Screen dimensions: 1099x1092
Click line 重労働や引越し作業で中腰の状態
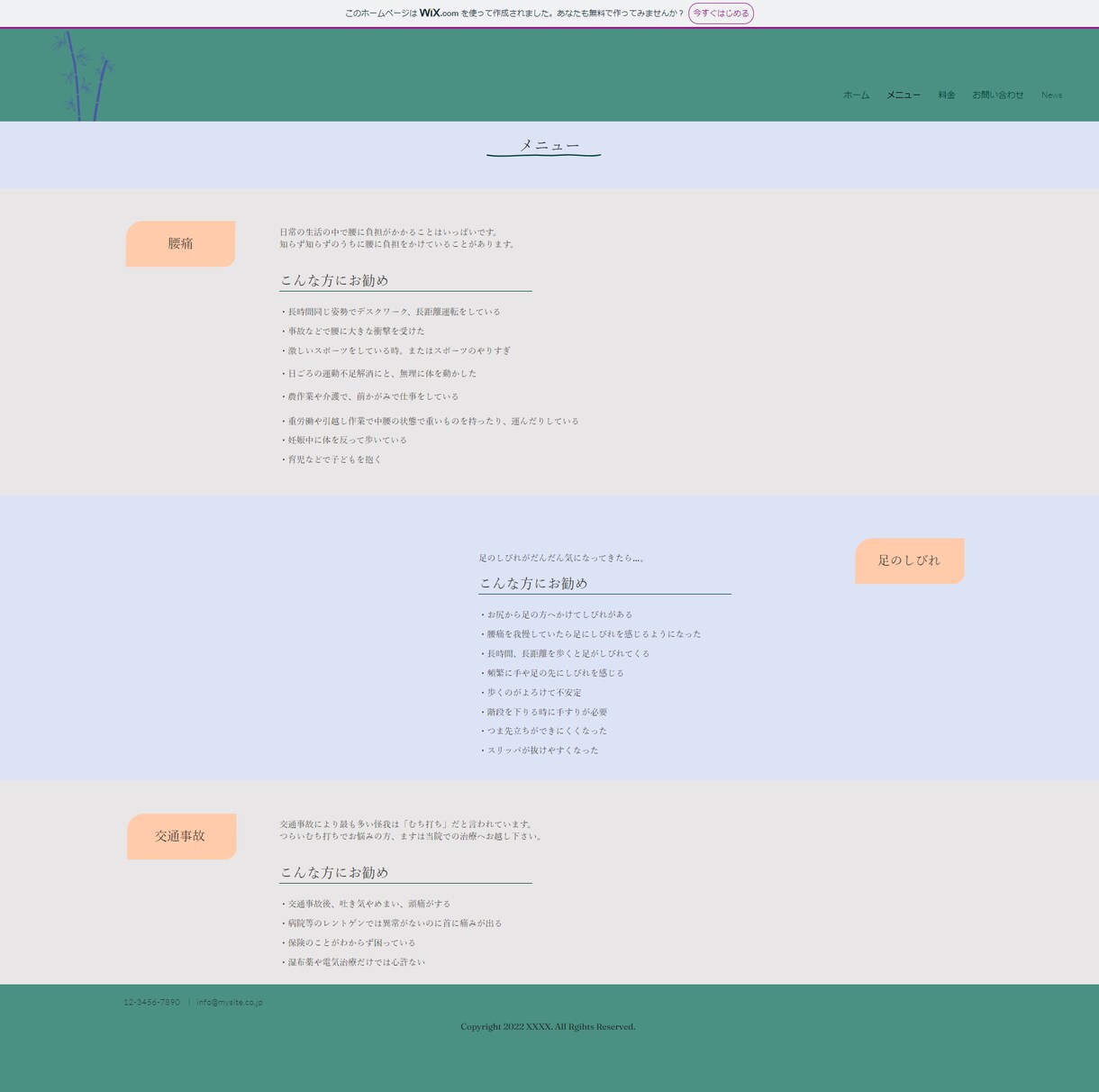pyautogui.click(x=430, y=421)
